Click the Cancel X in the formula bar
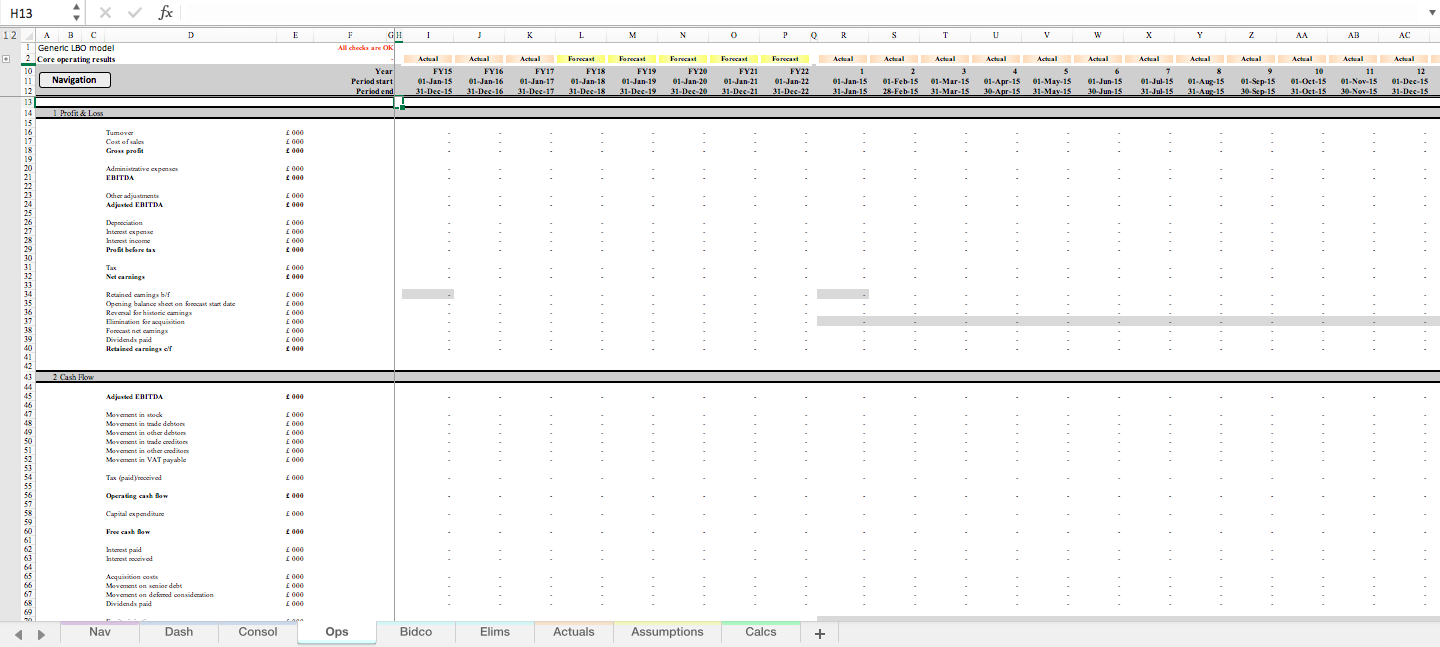 coord(106,13)
